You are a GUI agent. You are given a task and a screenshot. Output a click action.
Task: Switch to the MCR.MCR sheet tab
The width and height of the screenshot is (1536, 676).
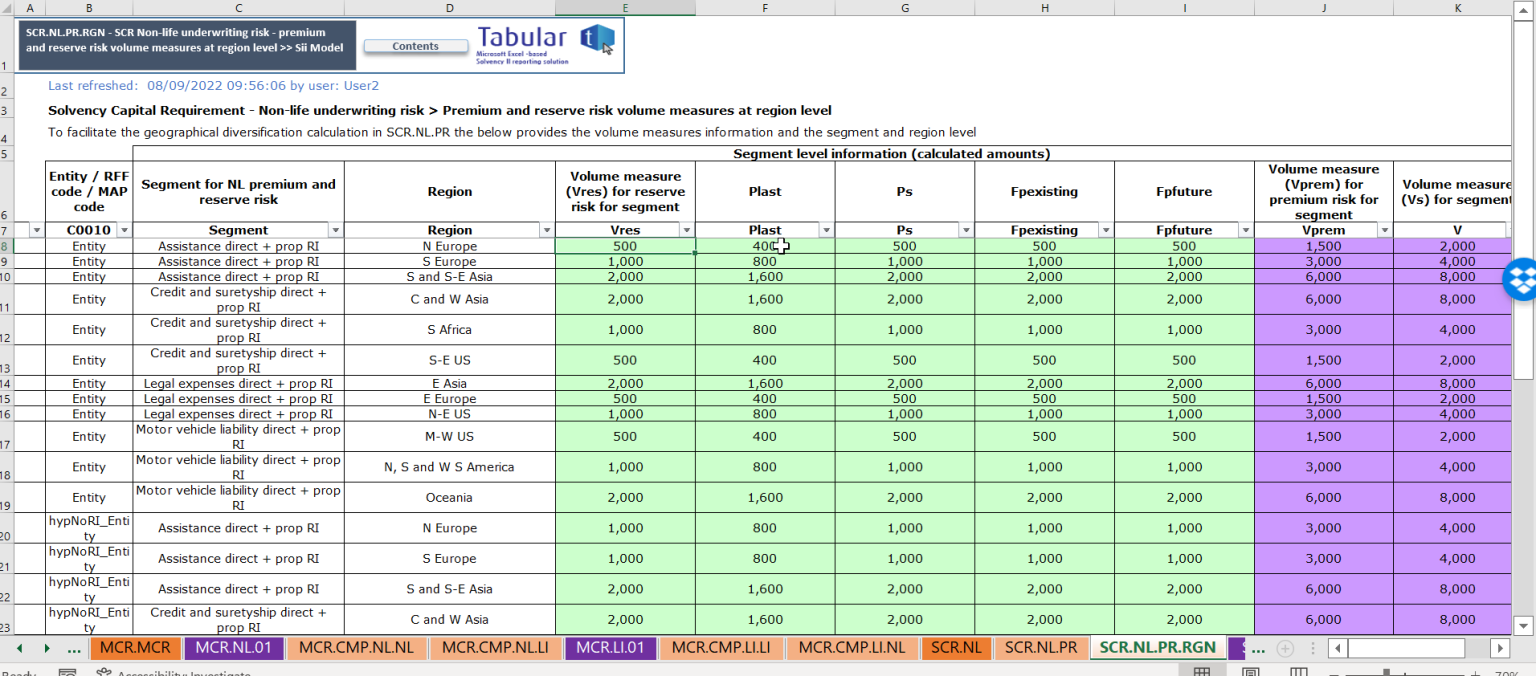click(135, 648)
